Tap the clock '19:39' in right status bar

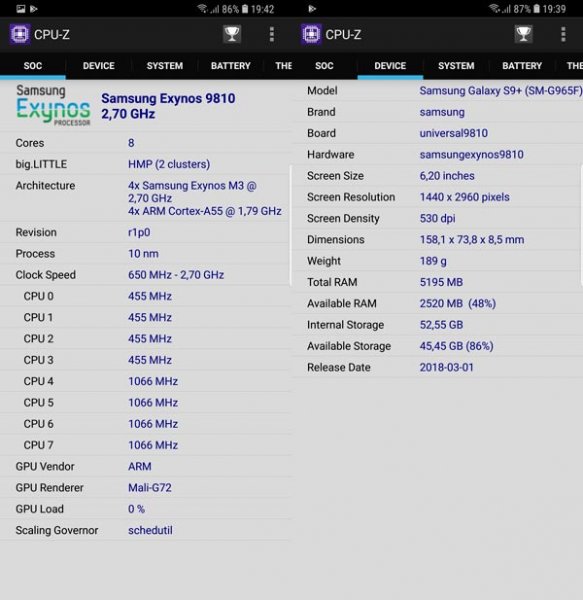point(554,8)
